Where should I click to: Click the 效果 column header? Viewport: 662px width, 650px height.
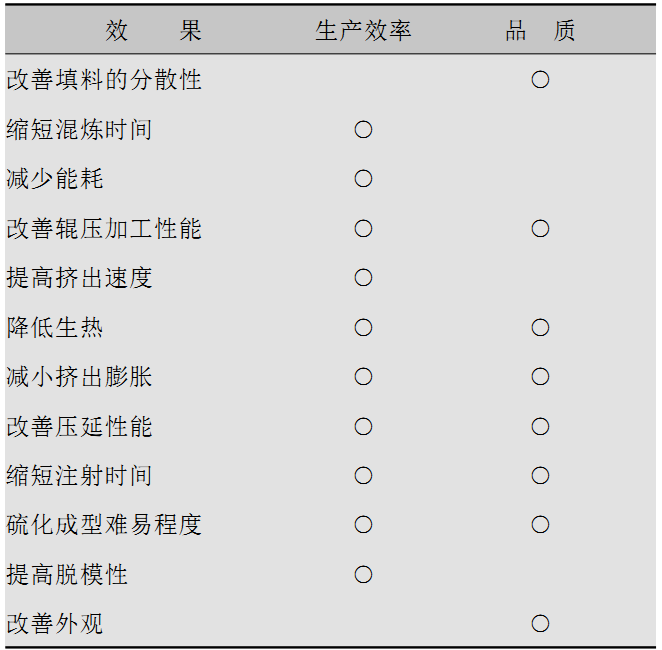click(153, 30)
